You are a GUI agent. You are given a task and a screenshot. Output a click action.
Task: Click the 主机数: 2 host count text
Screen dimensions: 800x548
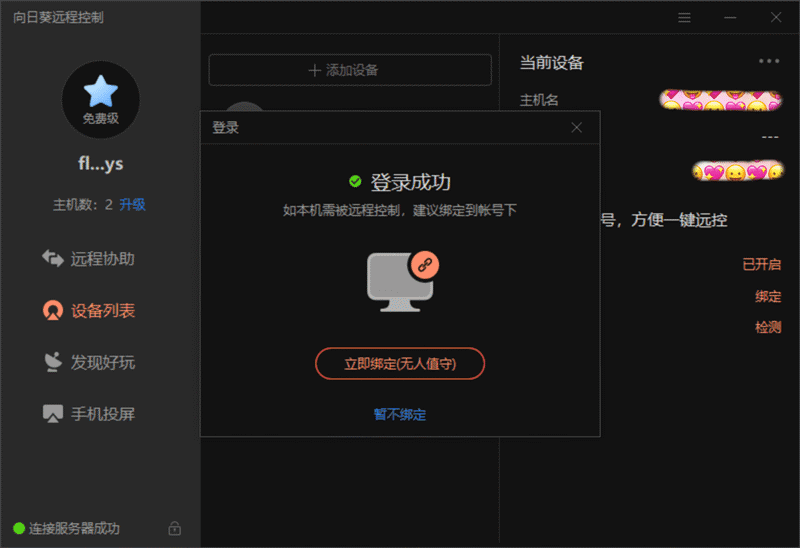(x=83, y=205)
